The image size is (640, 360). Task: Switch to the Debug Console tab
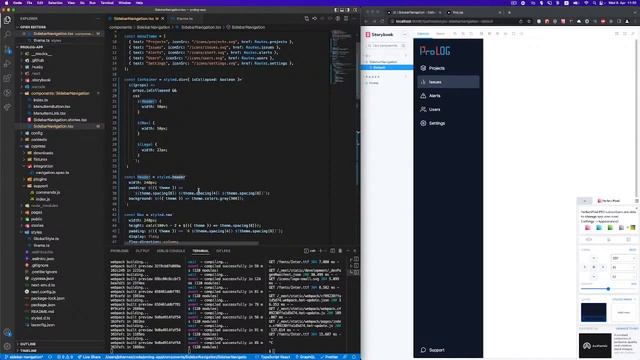[x=171, y=251]
